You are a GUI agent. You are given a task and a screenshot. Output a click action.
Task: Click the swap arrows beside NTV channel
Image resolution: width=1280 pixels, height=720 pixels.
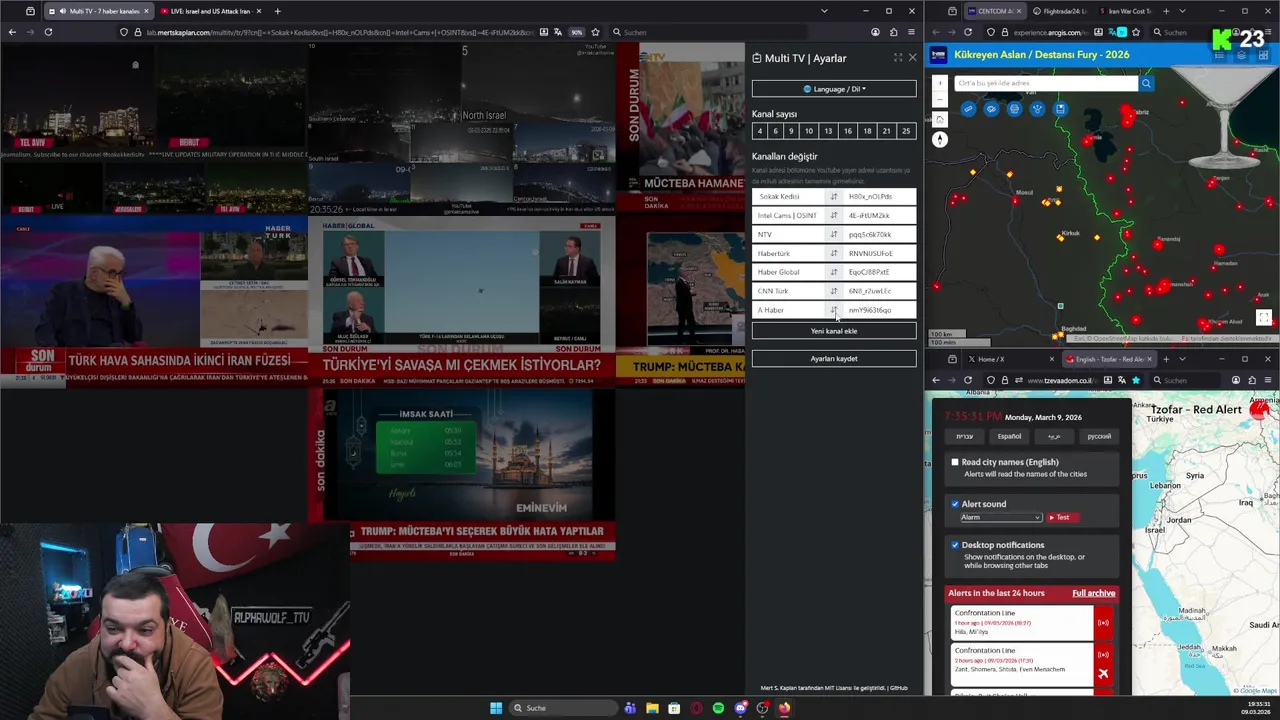click(834, 235)
